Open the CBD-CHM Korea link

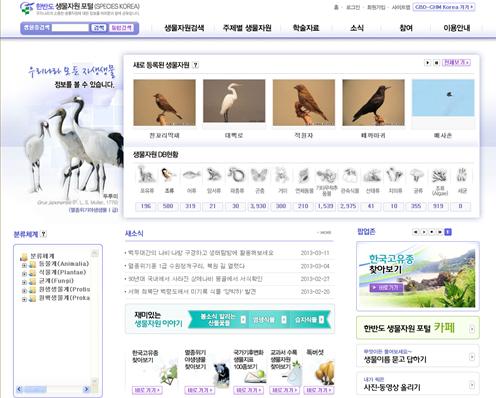pos(444,7)
